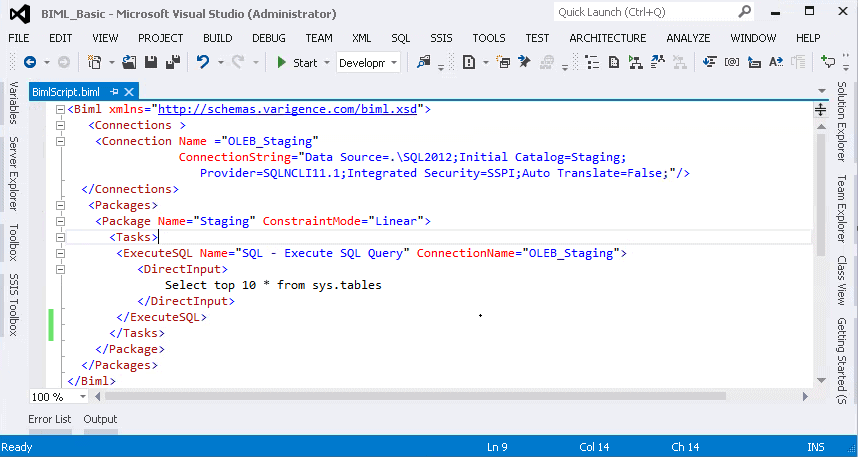Viewport: 858px width, 457px height.
Task: Click the Open File folder icon
Action: 129,62
